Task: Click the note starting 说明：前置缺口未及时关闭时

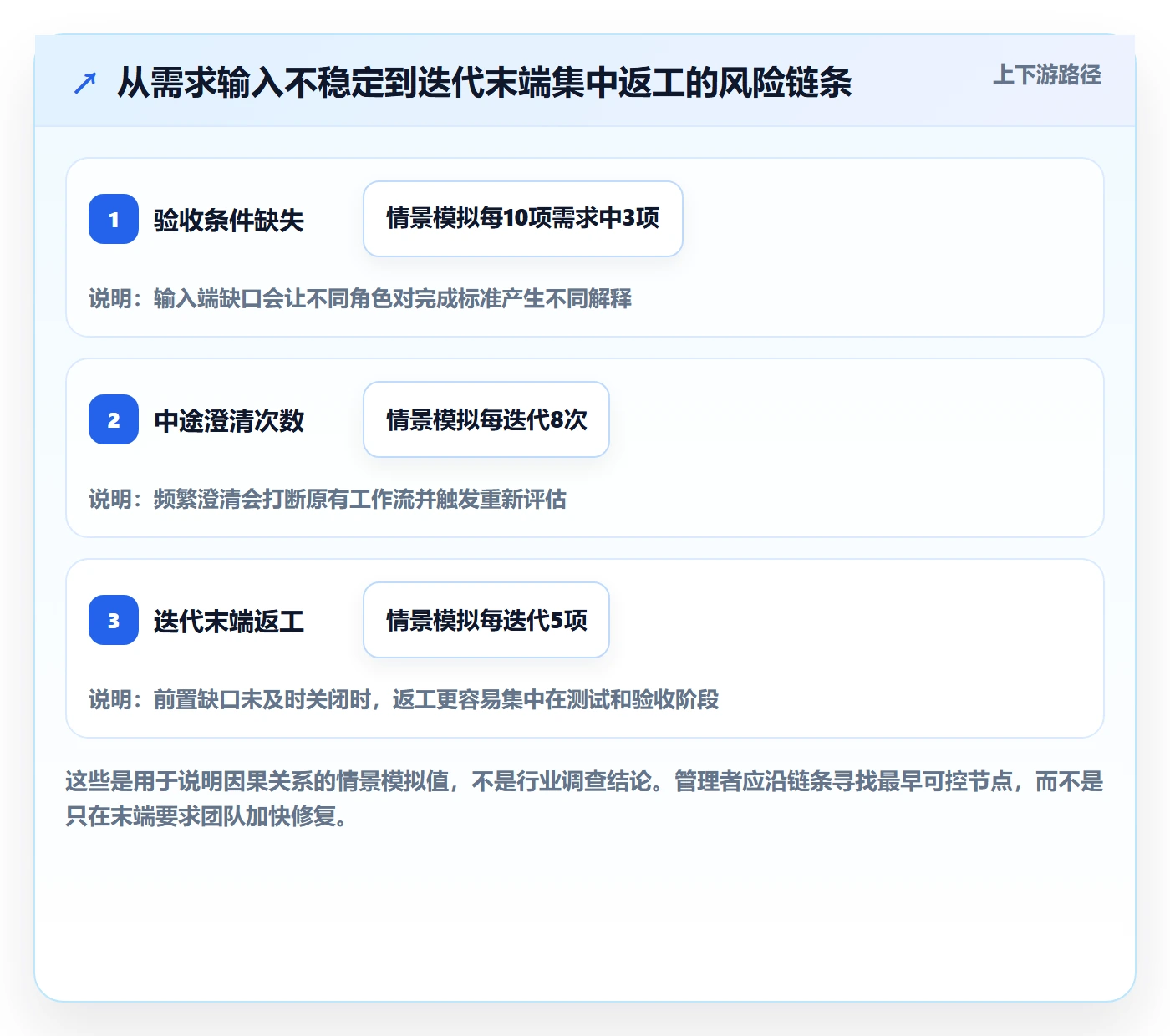Action: pyautogui.click(x=404, y=699)
